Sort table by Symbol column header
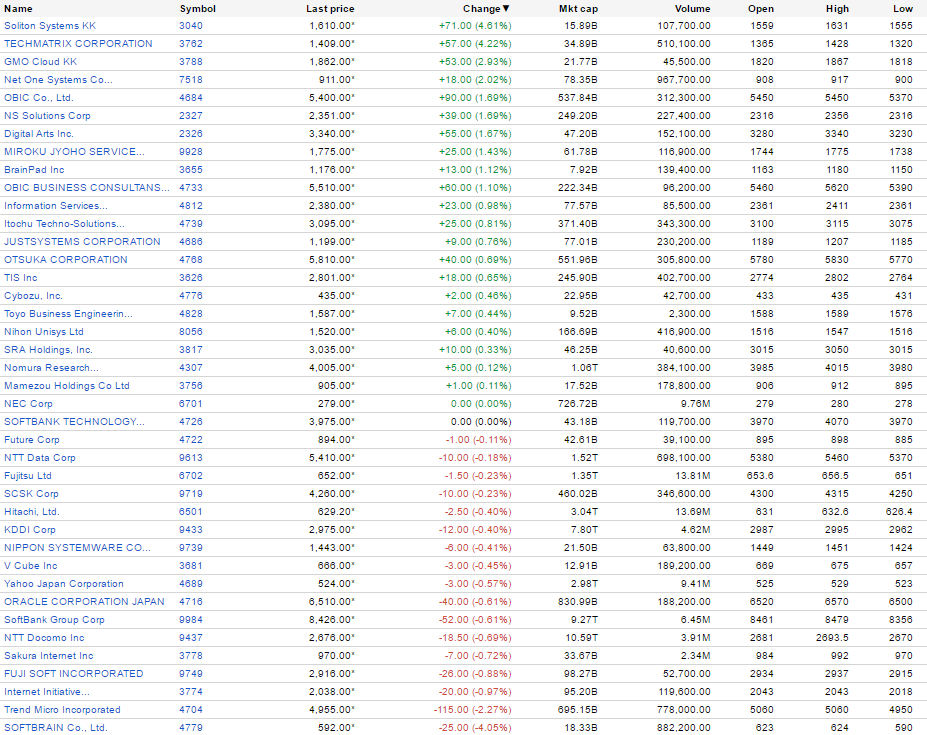Viewport: 927px width, 735px height. coord(197,9)
